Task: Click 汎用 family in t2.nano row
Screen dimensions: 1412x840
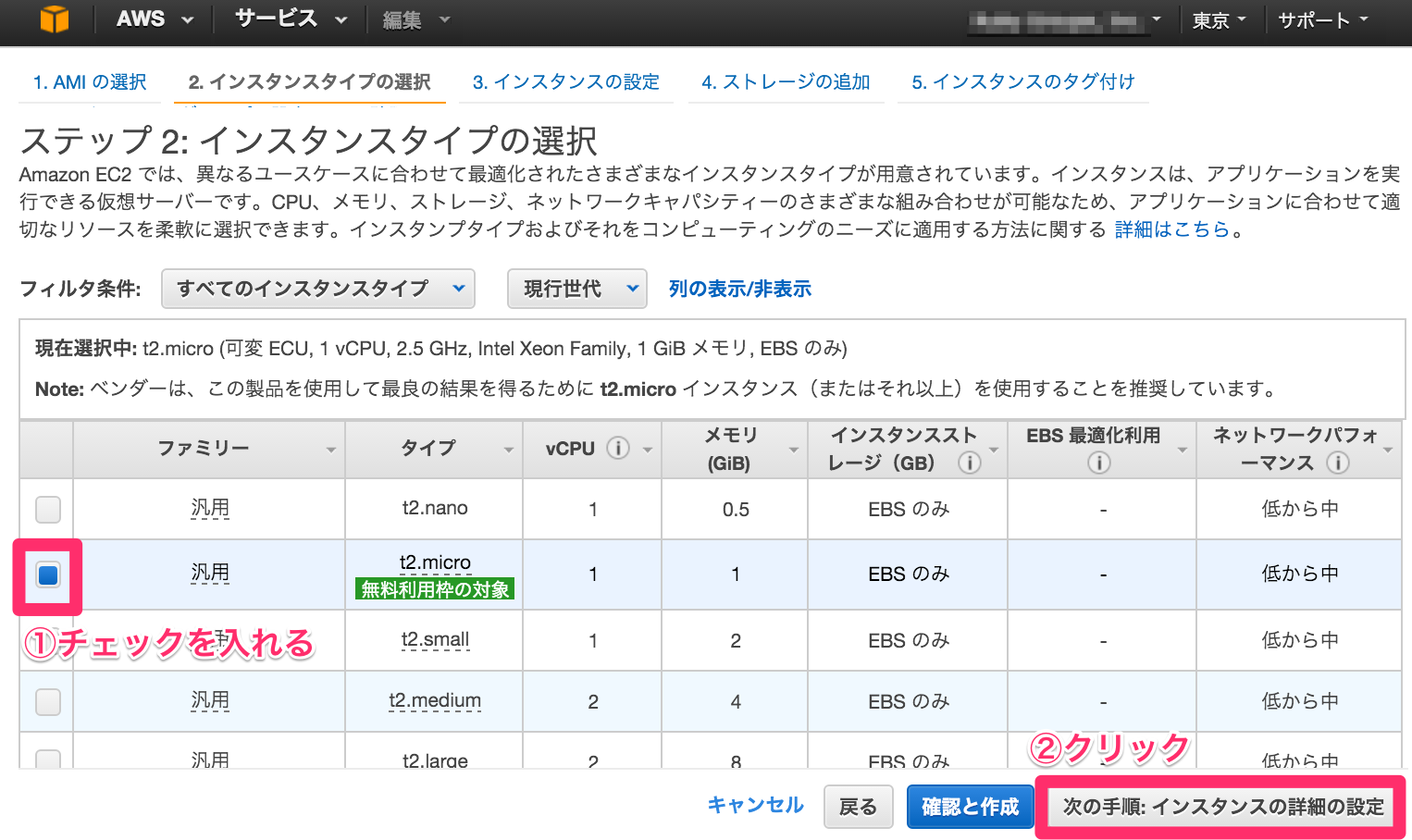Action: coord(210,508)
